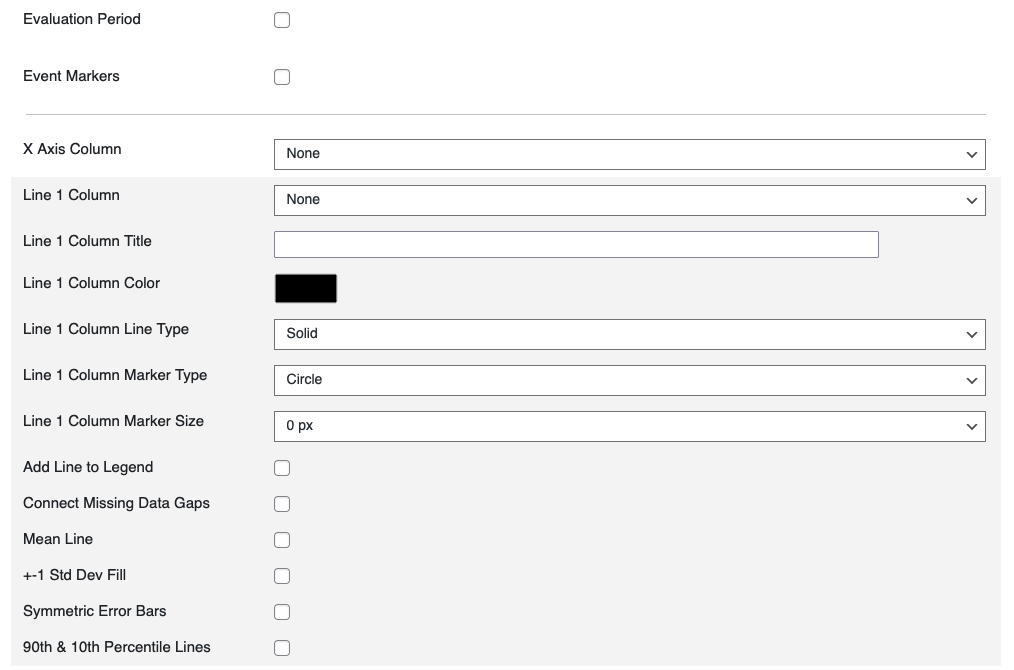Open the Marker Type dropdown showing Circle
The height and width of the screenshot is (670, 1014).
pyautogui.click(x=629, y=380)
